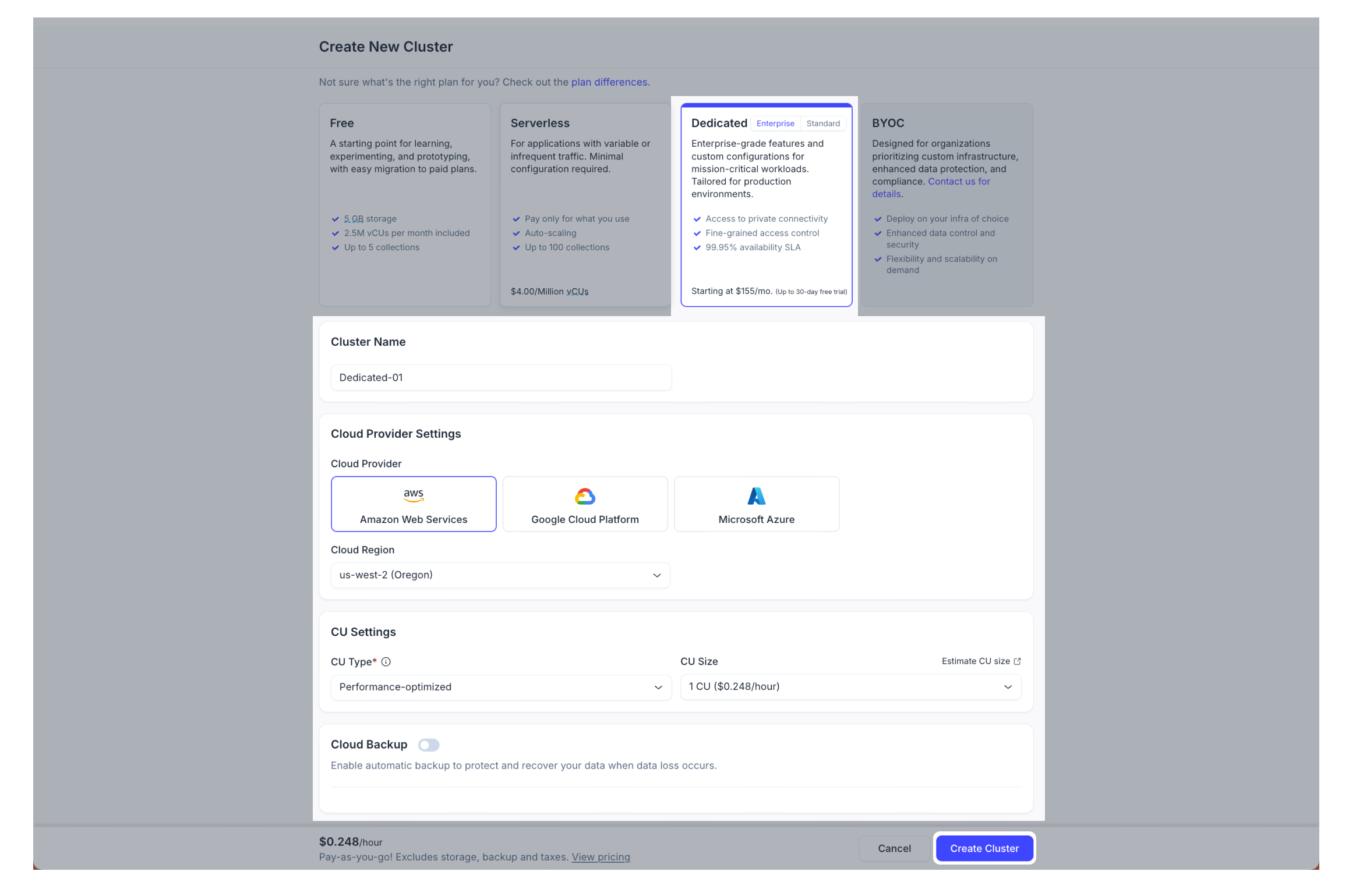This screenshot has height=896, width=1356.
Task: Open the CU Type dropdown
Action: (501, 687)
